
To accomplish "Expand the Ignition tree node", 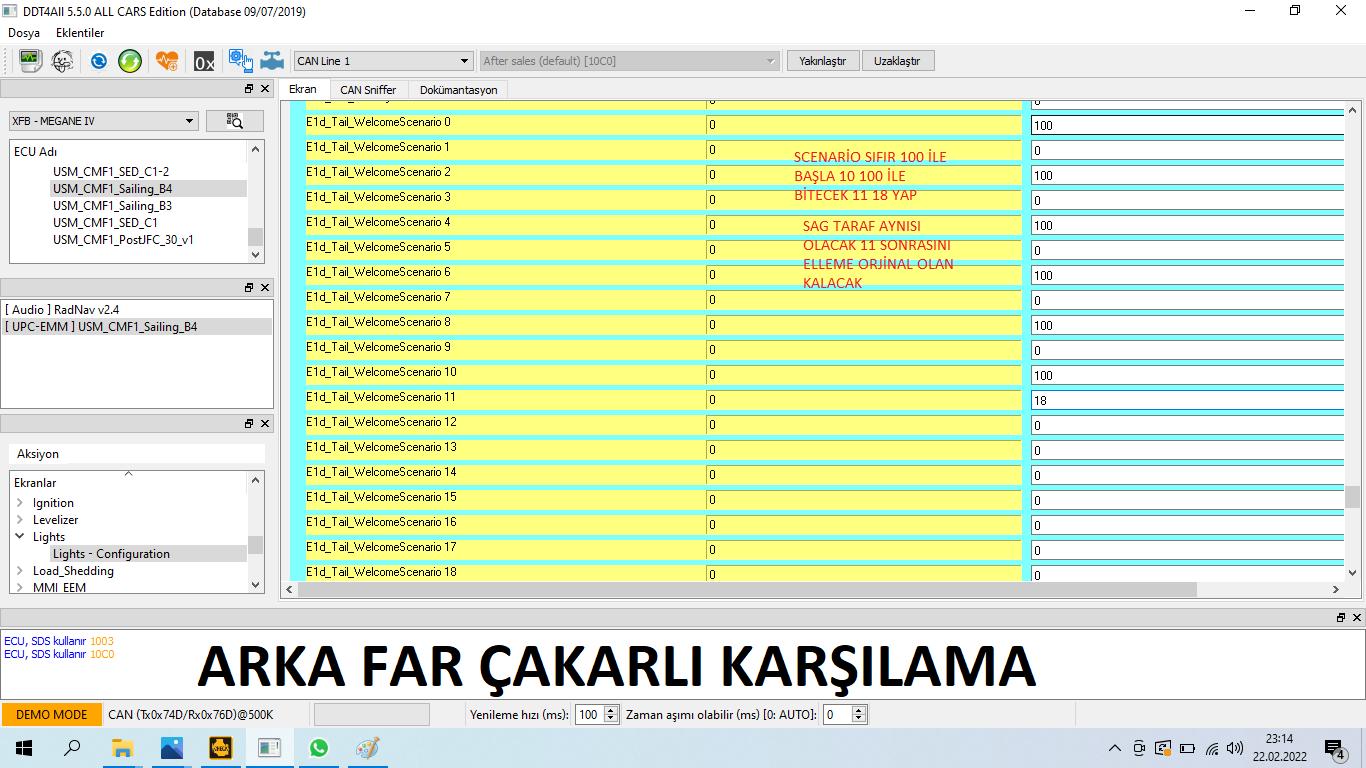I will click(20, 503).
